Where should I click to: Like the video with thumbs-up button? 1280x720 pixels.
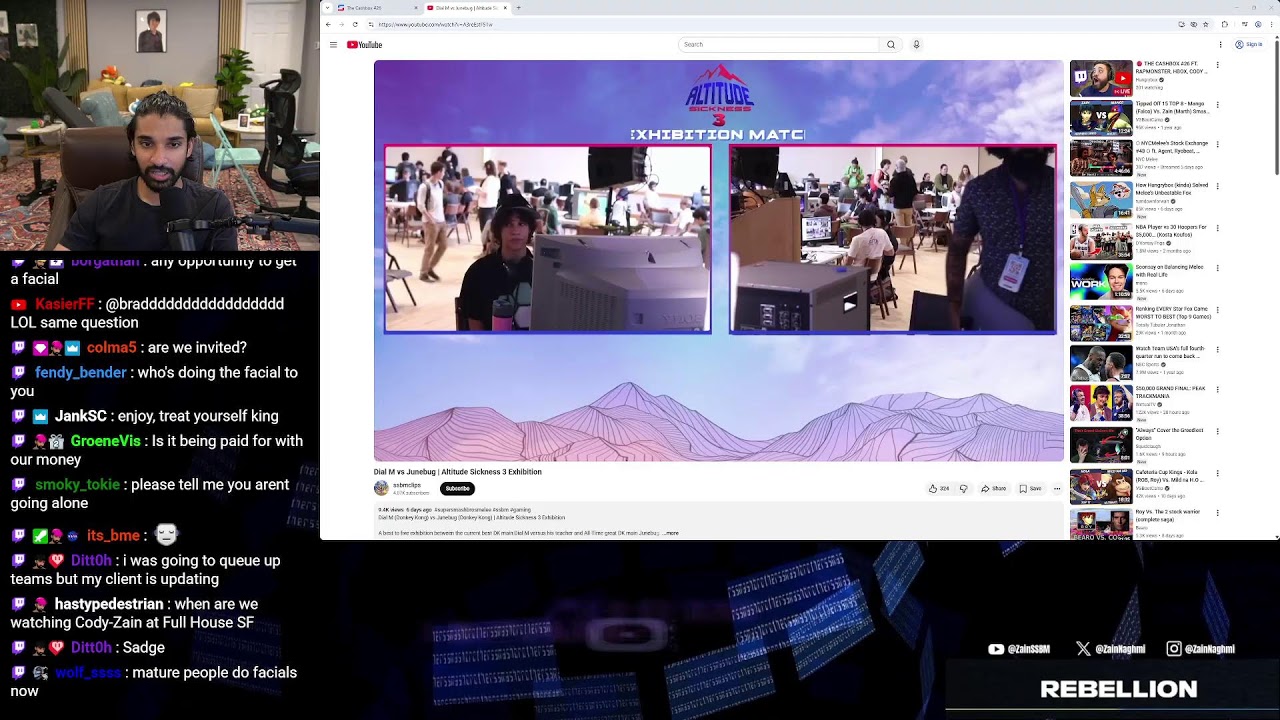click(938, 489)
